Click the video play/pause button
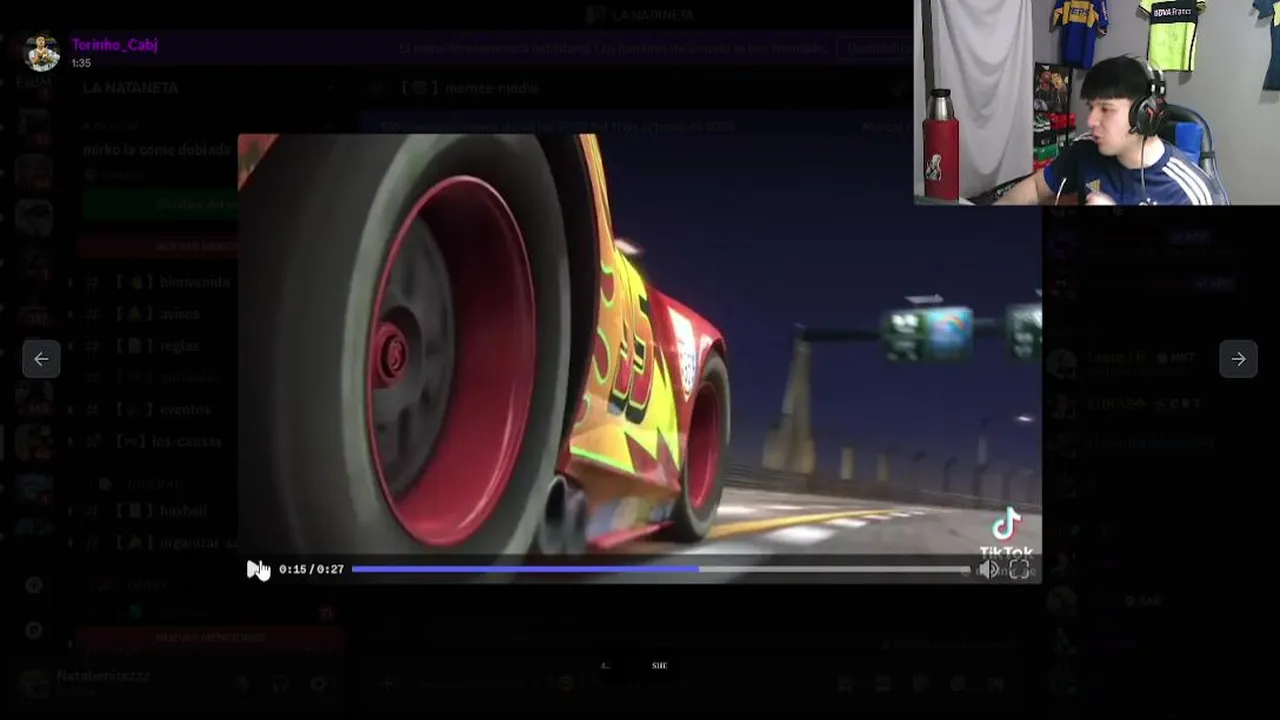 coord(256,569)
